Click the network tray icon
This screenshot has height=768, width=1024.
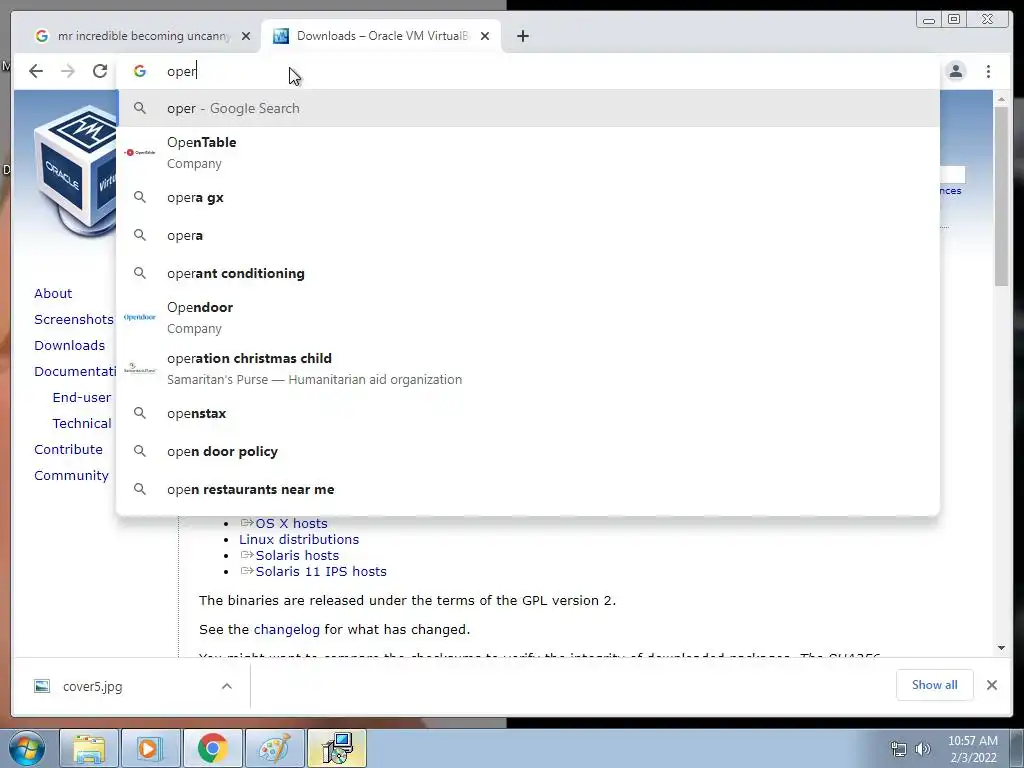[x=899, y=749]
